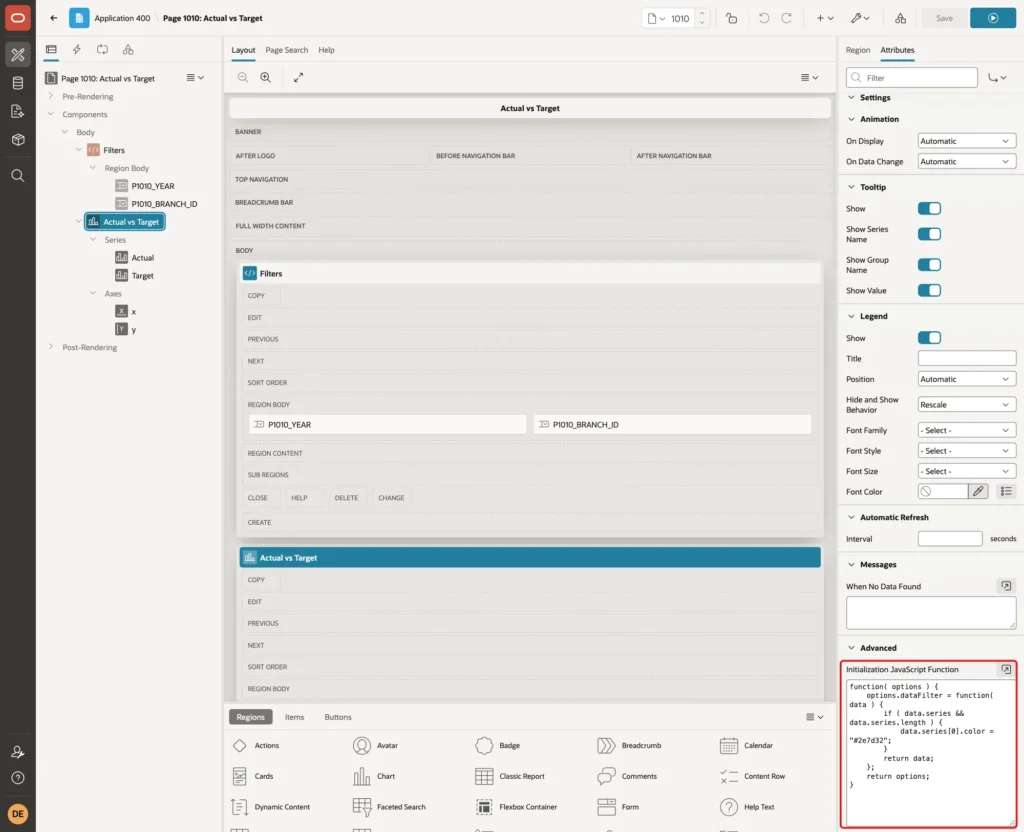
Task: Switch to Dynamic Actions lightning icon
Action: click(76, 50)
